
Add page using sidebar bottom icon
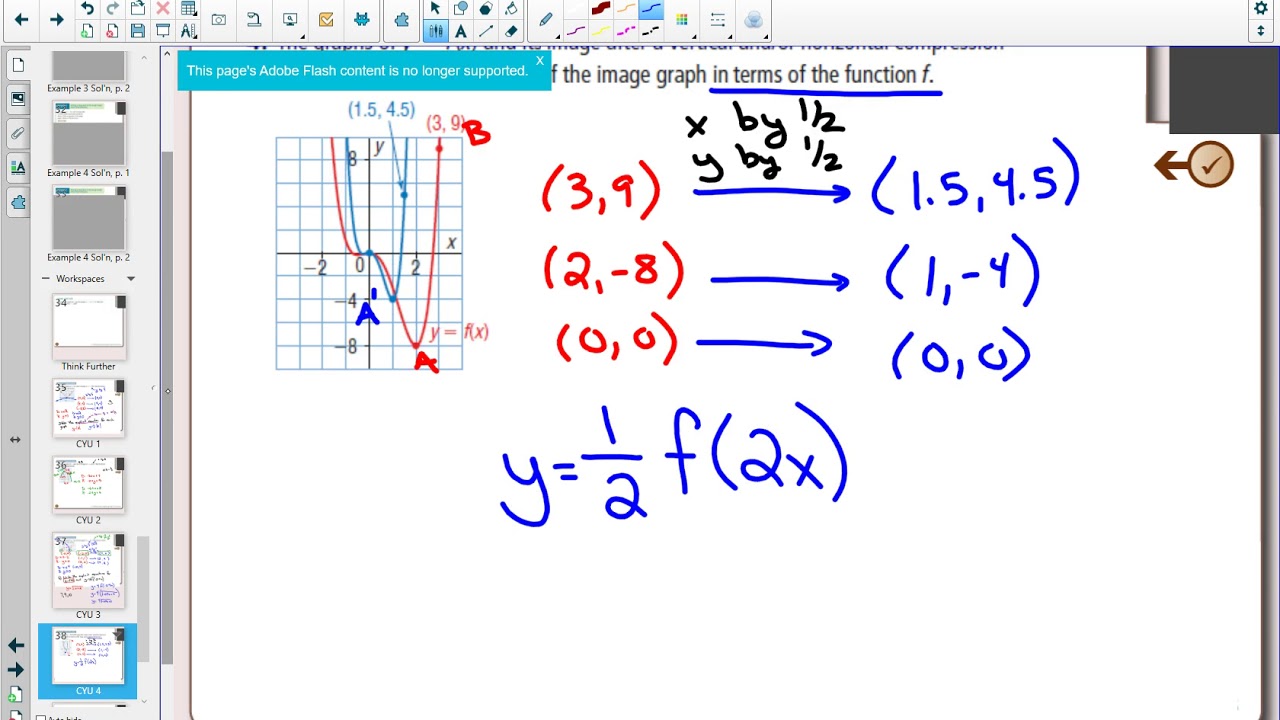tap(16, 694)
